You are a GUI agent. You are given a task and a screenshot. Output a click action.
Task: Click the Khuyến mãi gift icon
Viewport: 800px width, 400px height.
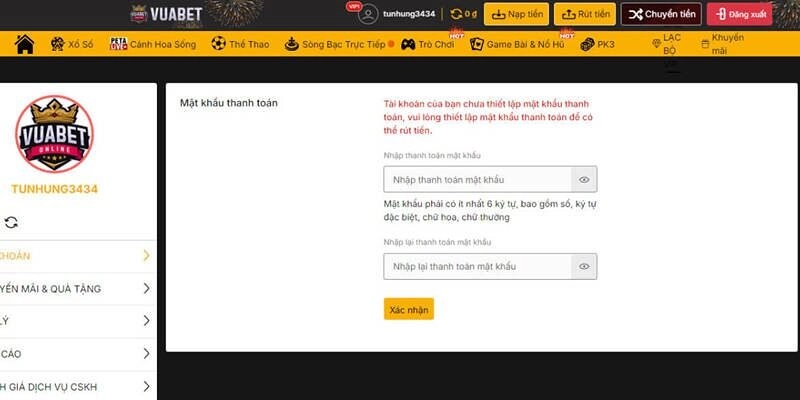coord(705,44)
